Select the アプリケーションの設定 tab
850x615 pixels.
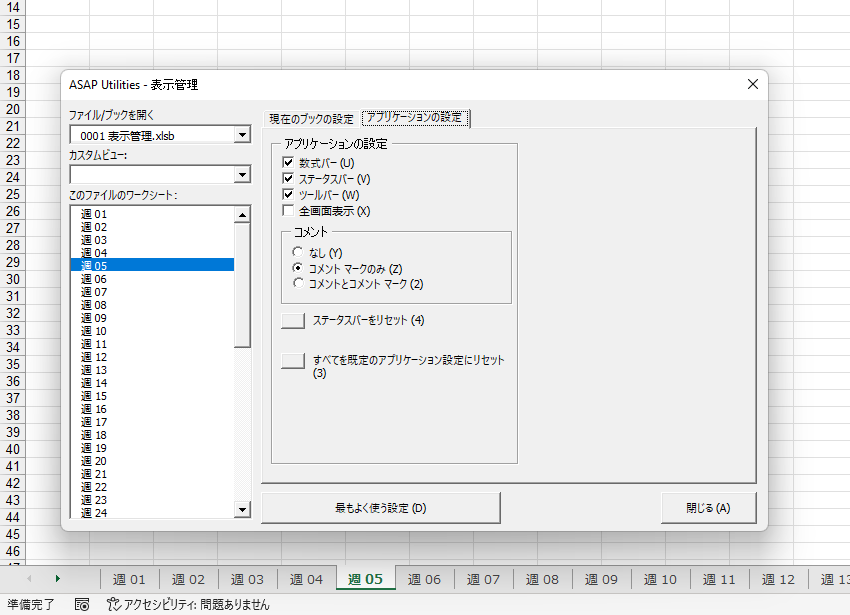[x=415, y=118]
